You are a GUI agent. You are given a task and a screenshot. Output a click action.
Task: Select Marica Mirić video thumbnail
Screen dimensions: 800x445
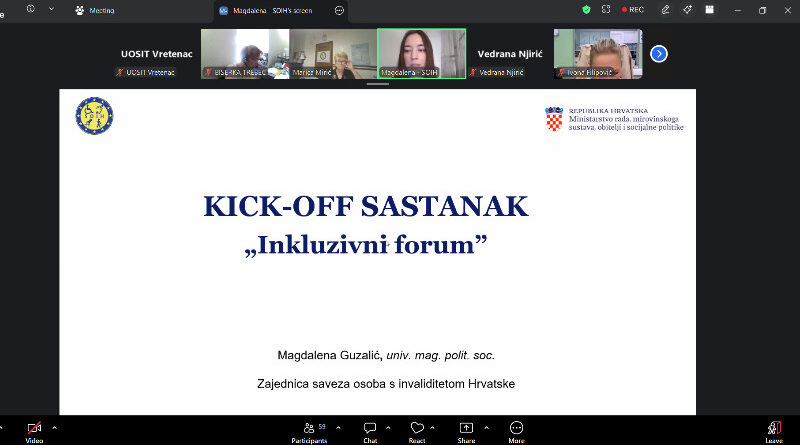(x=333, y=54)
